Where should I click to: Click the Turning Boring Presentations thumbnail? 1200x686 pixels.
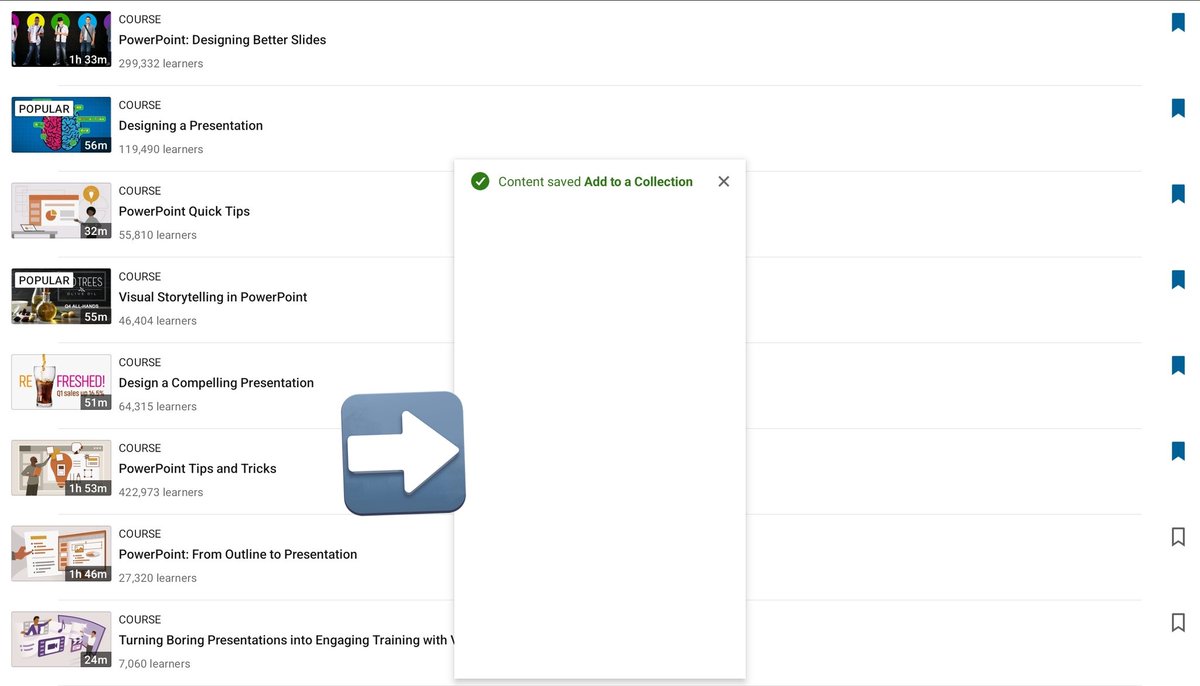click(61, 639)
